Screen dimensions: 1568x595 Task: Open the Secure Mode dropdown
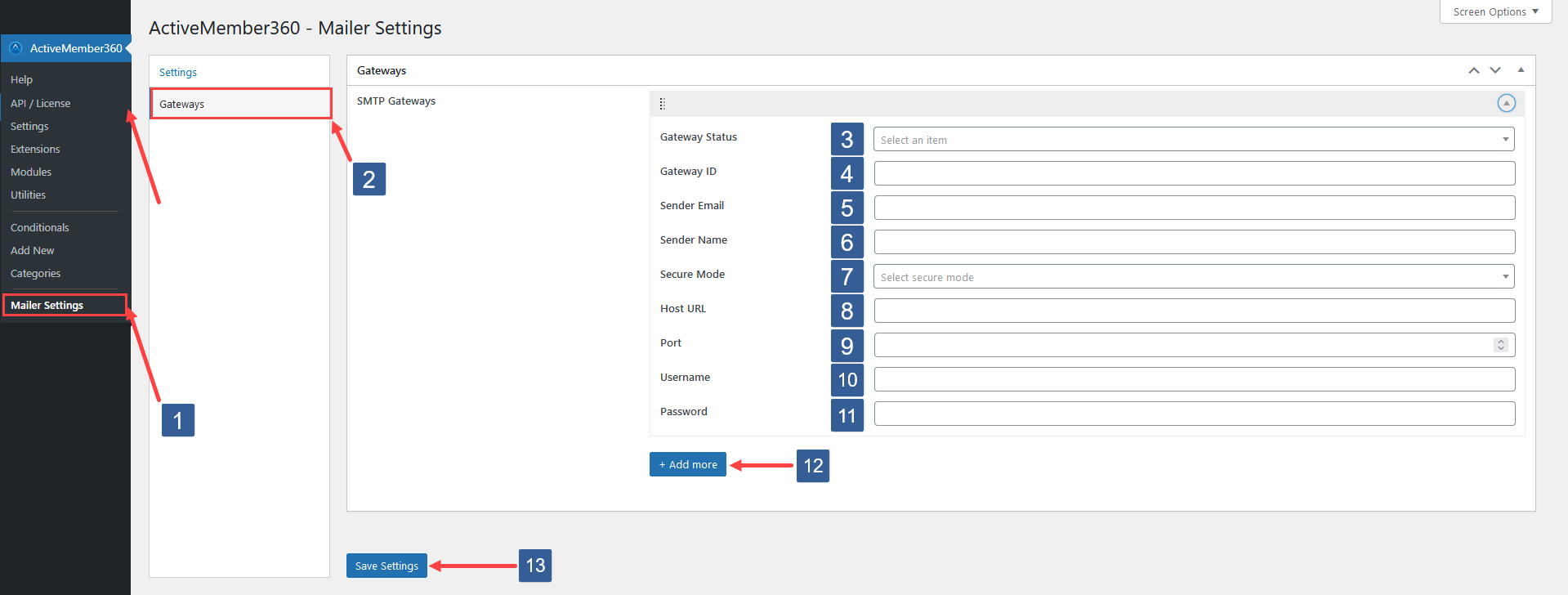[1194, 277]
